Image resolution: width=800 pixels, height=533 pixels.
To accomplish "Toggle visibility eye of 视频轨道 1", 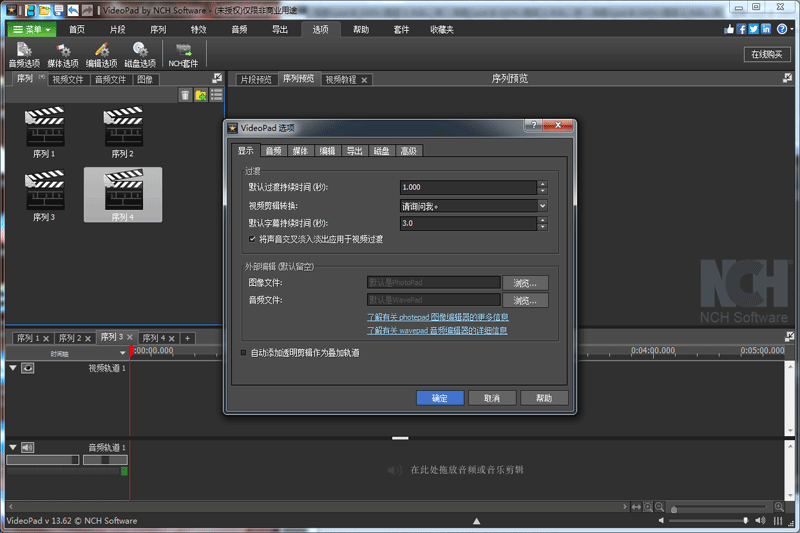I will click(28, 368).
